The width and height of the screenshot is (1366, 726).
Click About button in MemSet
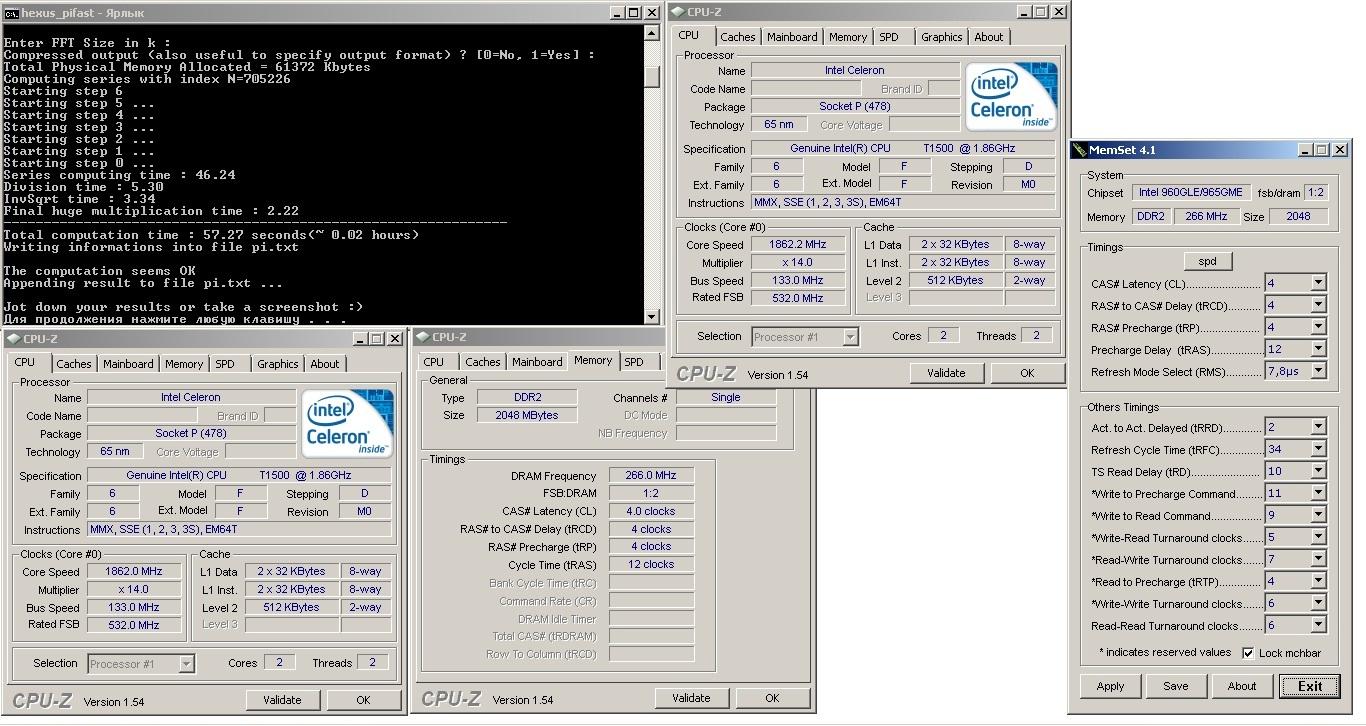(1242, 686)
